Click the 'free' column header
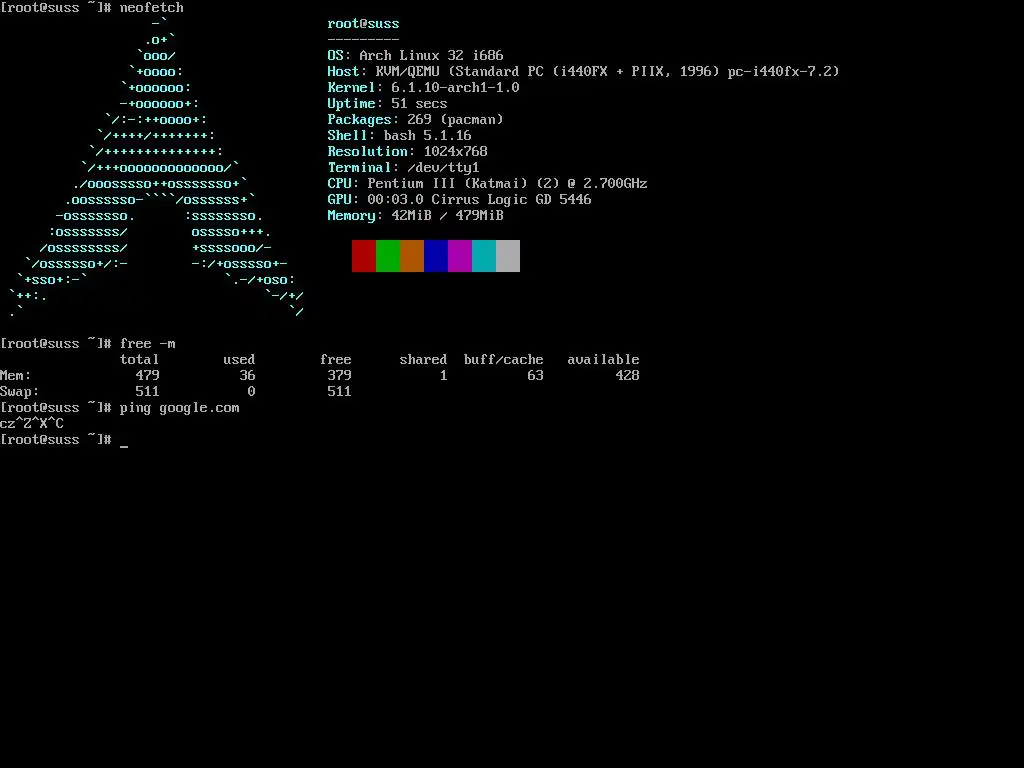1024x768 pixels. (336, 359)
